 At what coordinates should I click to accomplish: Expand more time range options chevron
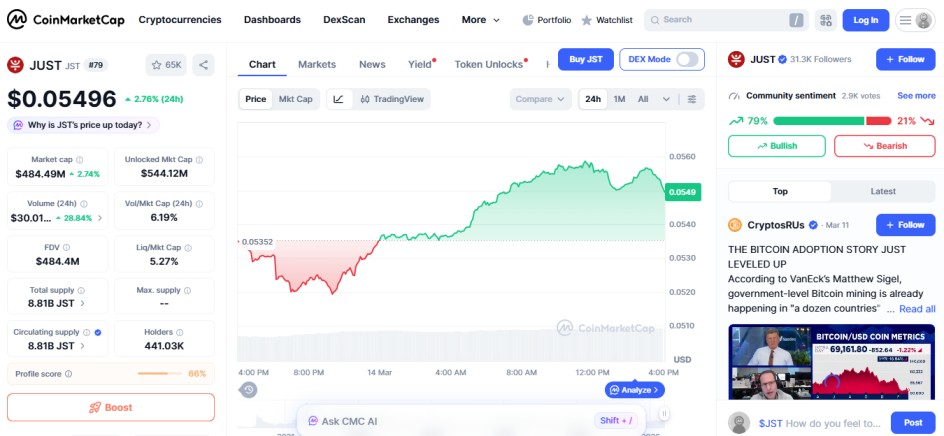[666, 99]
